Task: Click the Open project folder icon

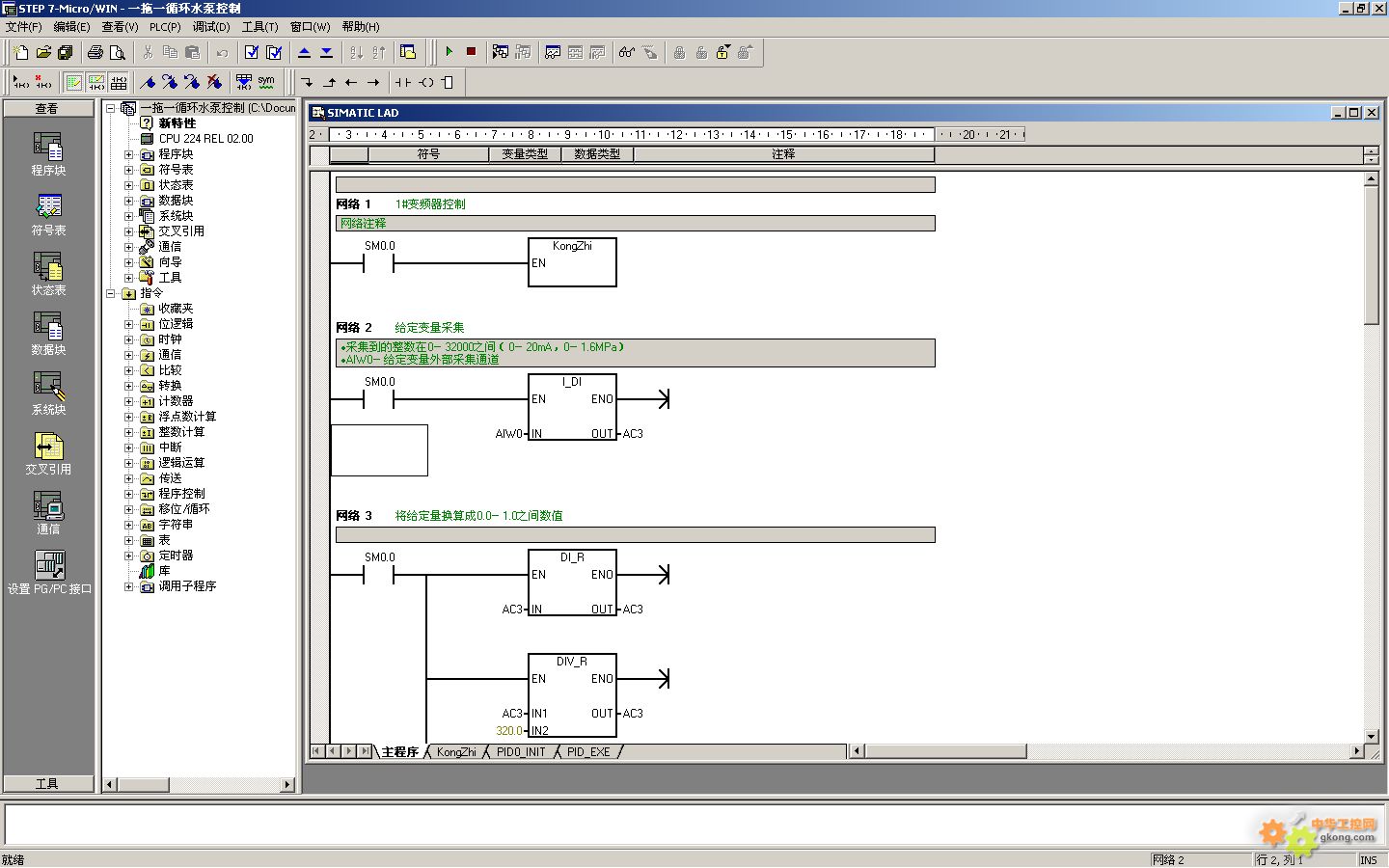Action: click(43, 52)
